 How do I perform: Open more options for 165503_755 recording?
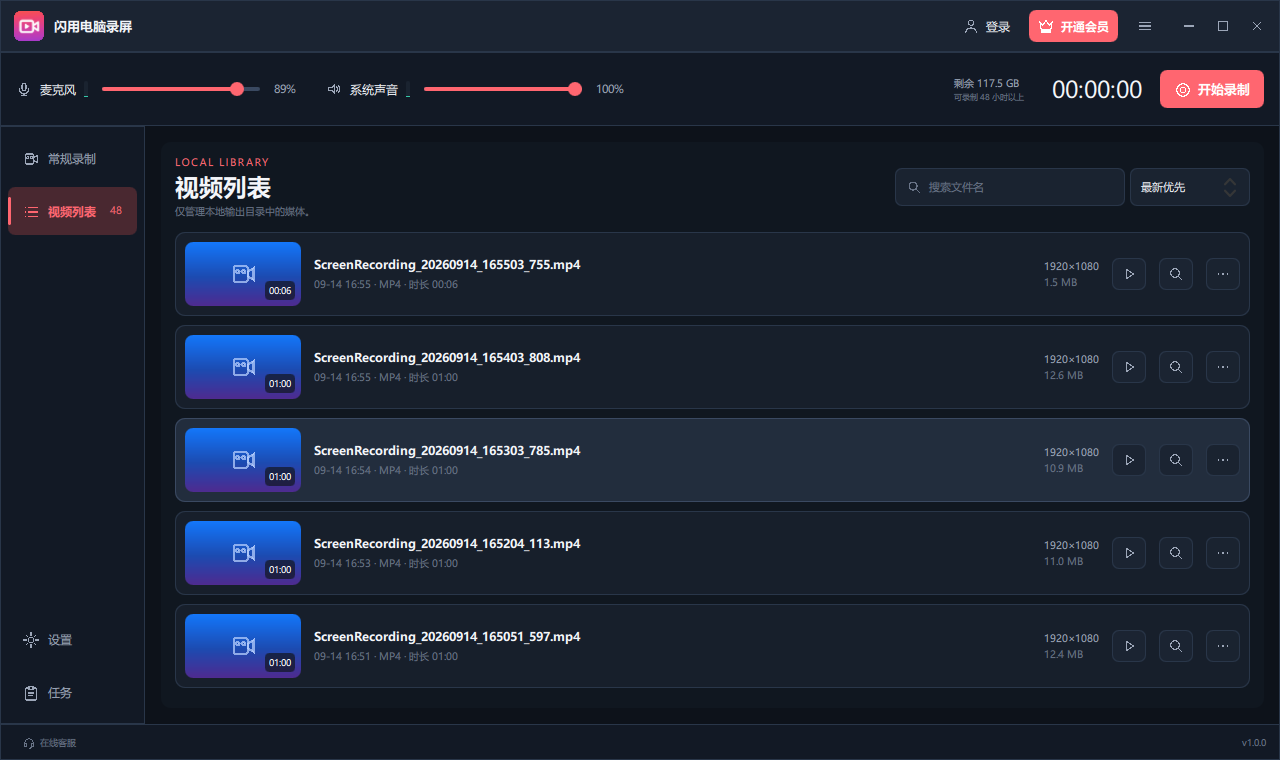[1223, 274]
